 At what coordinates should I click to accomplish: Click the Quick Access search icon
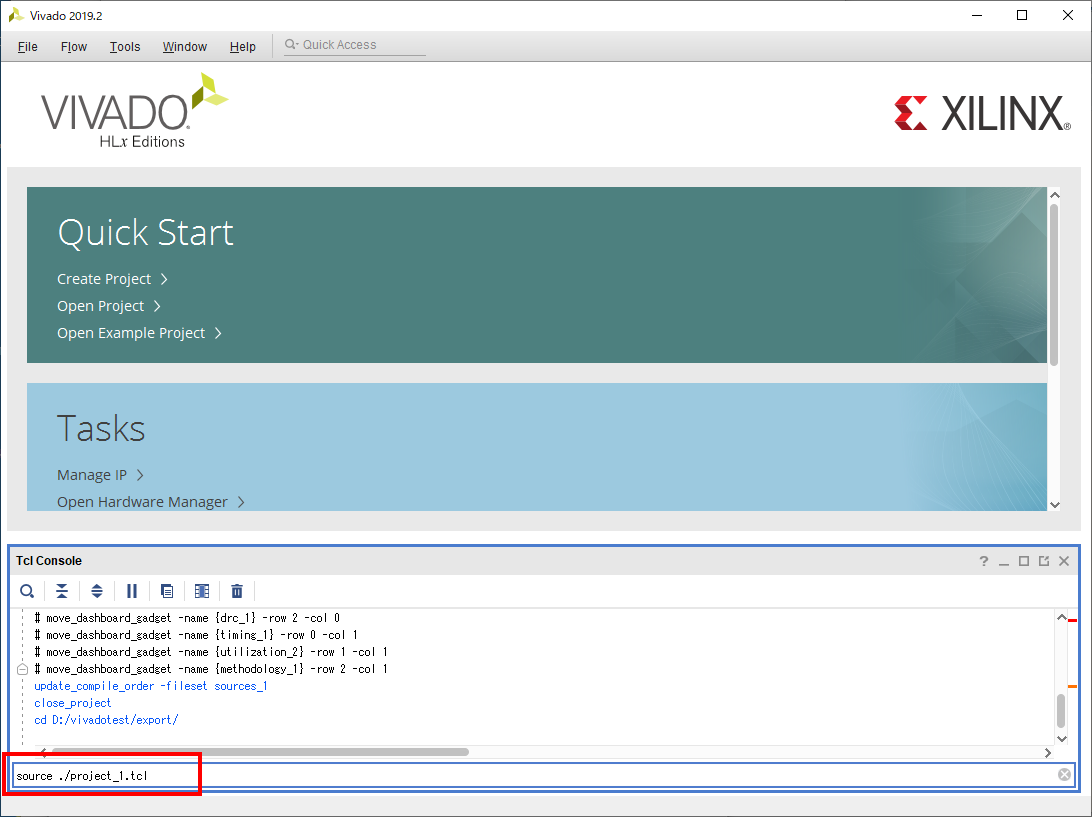tap(291, 45)
